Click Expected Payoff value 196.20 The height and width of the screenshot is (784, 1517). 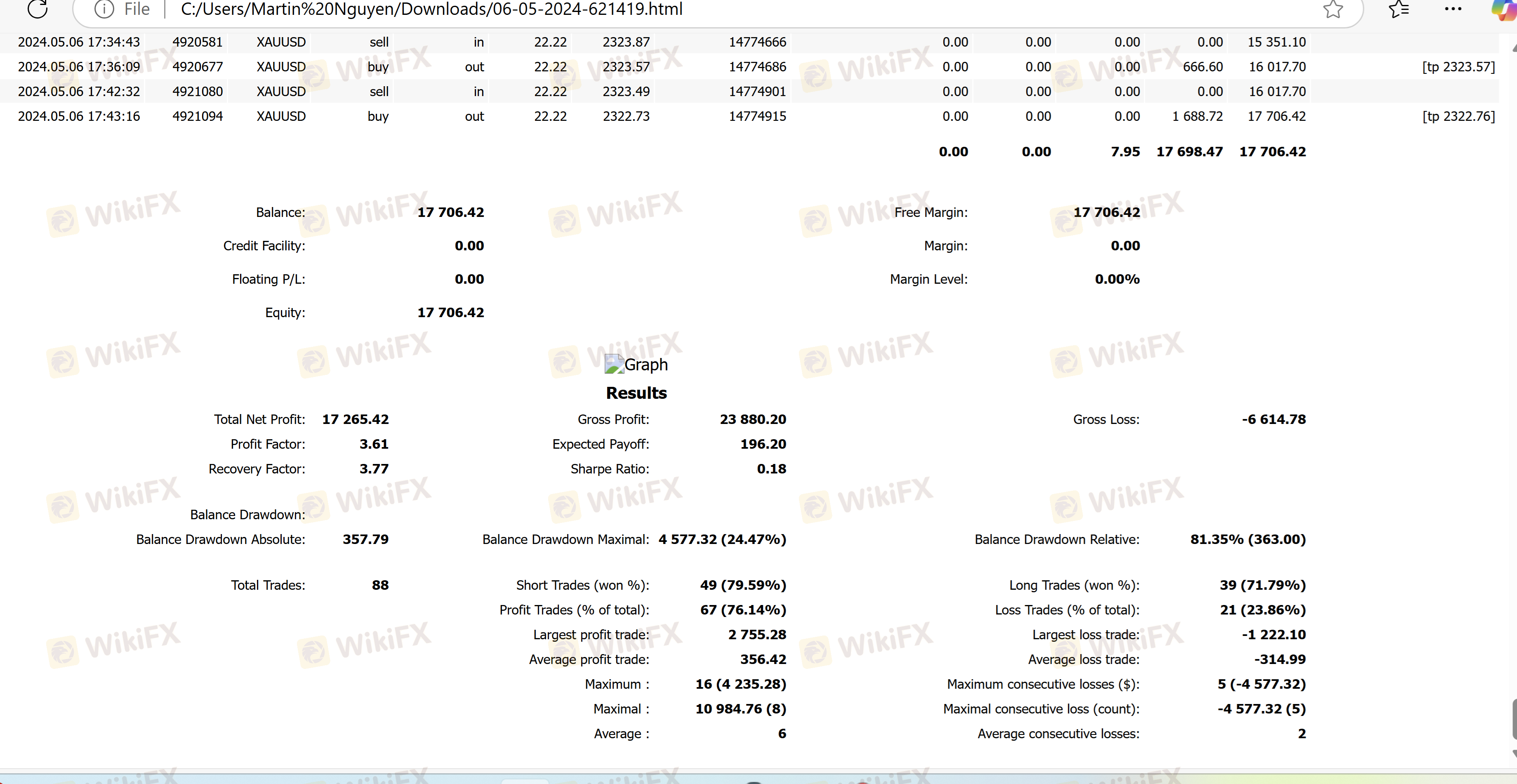pos(763,444)
